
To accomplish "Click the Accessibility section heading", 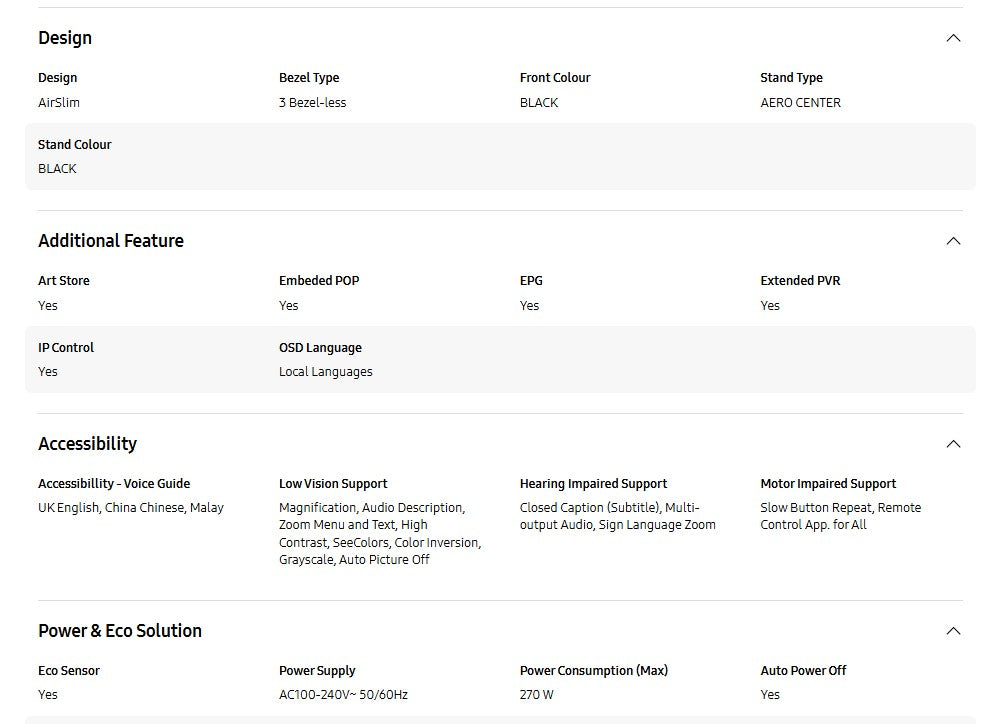I will pyautogui.click(x=87, y=444).
